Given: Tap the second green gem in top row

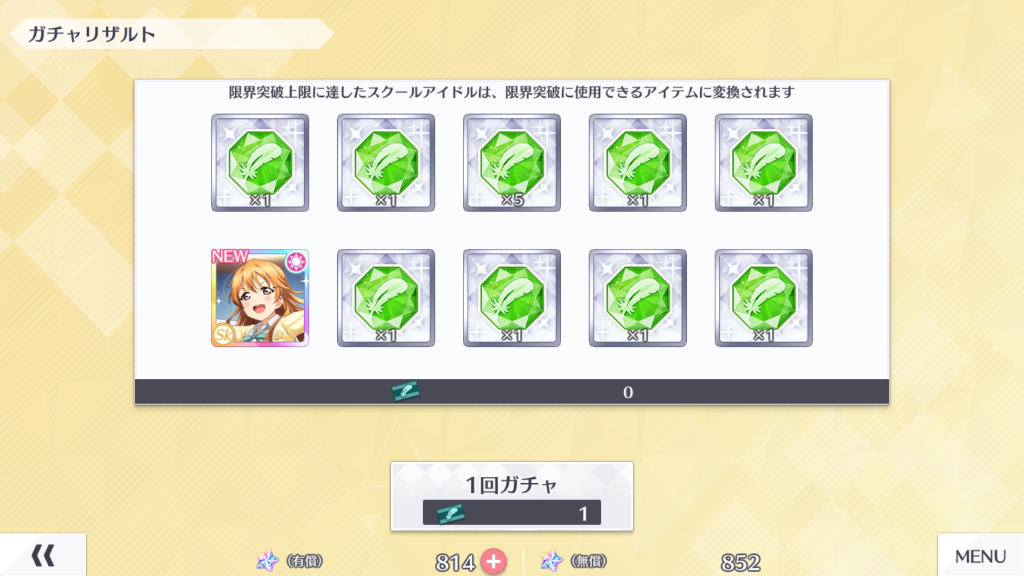Looking at the screenshot, I should [386, 163].
